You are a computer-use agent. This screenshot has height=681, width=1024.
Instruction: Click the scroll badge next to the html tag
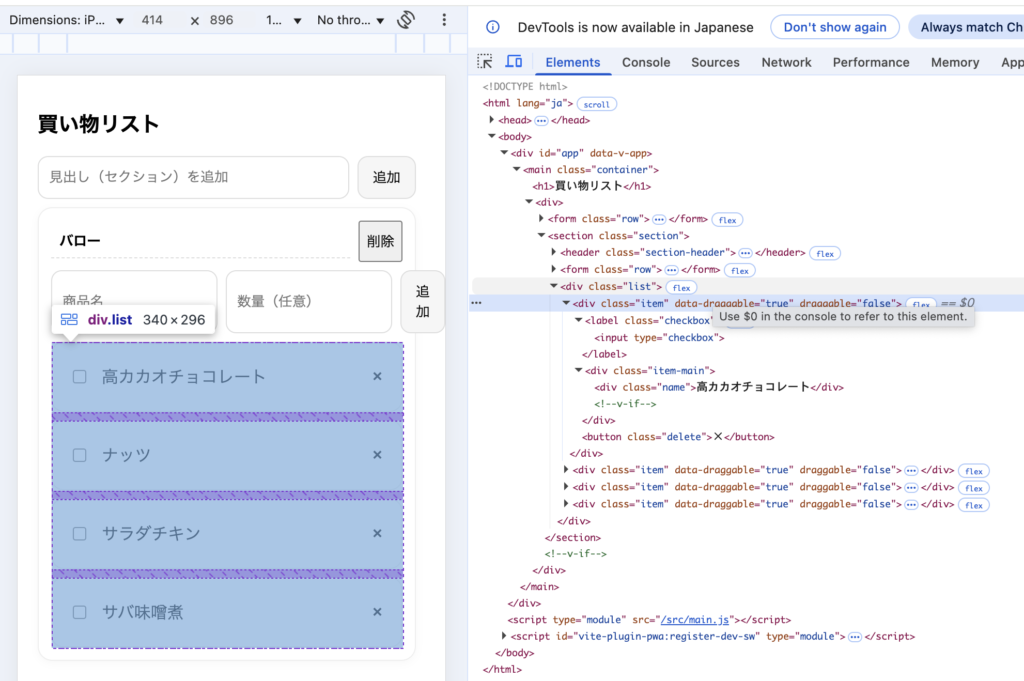click(x=596, y=104)
